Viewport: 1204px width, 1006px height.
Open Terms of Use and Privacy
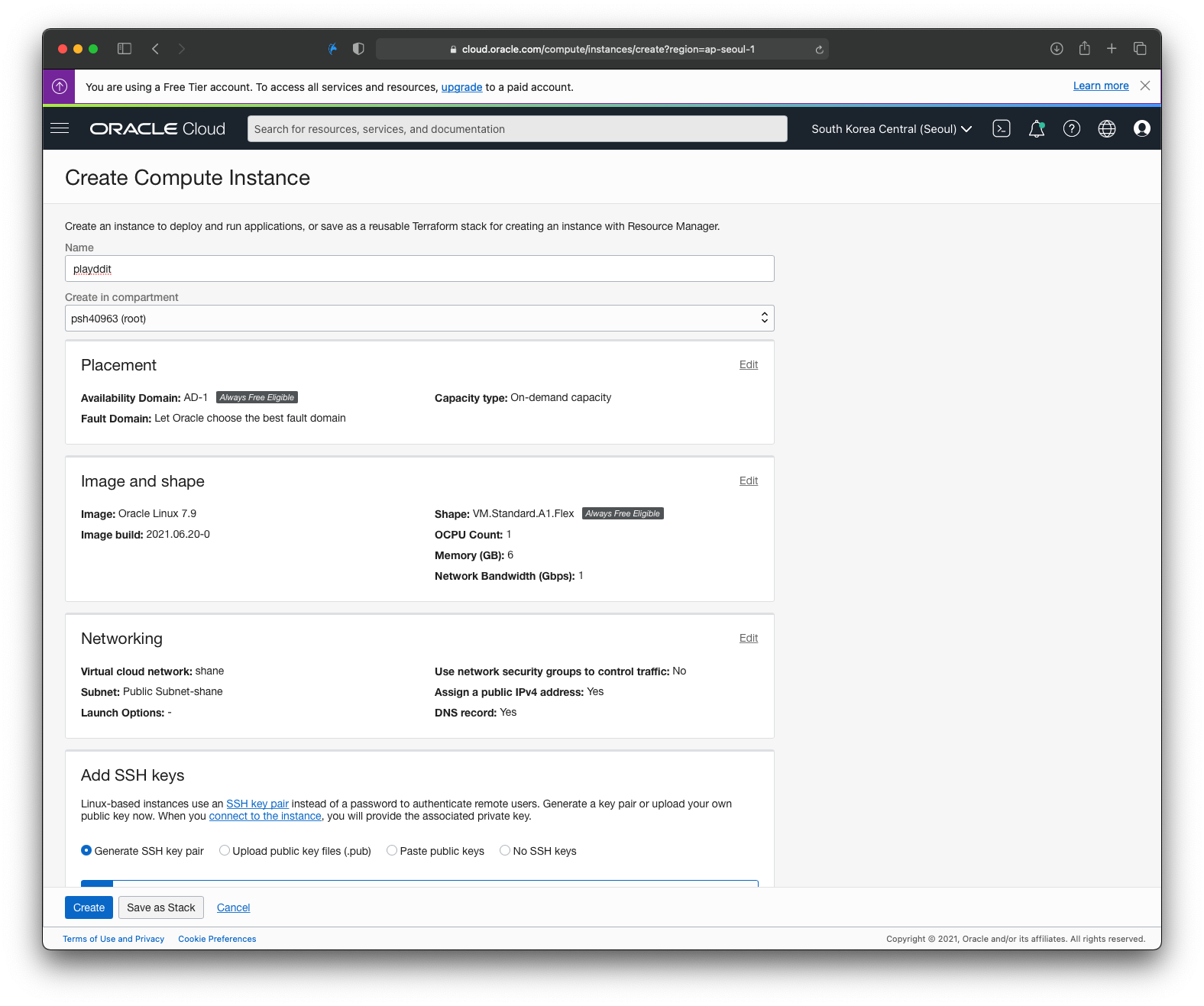coord(114,939)
